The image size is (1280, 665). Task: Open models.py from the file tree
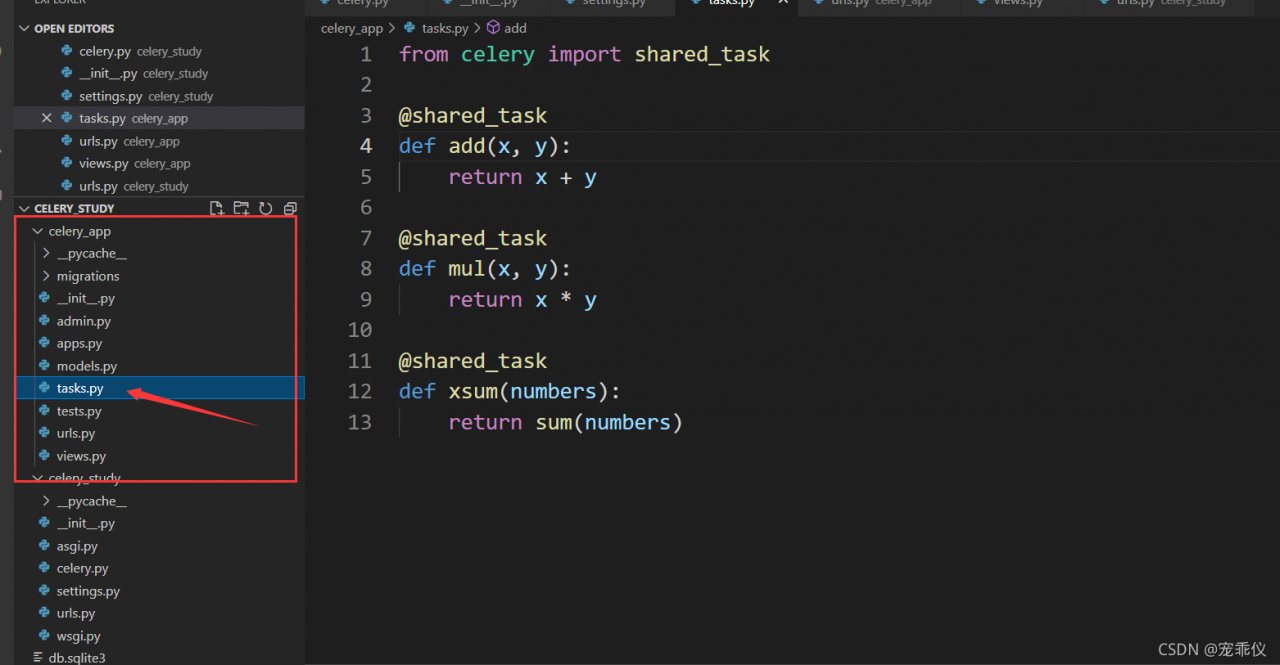86,366
